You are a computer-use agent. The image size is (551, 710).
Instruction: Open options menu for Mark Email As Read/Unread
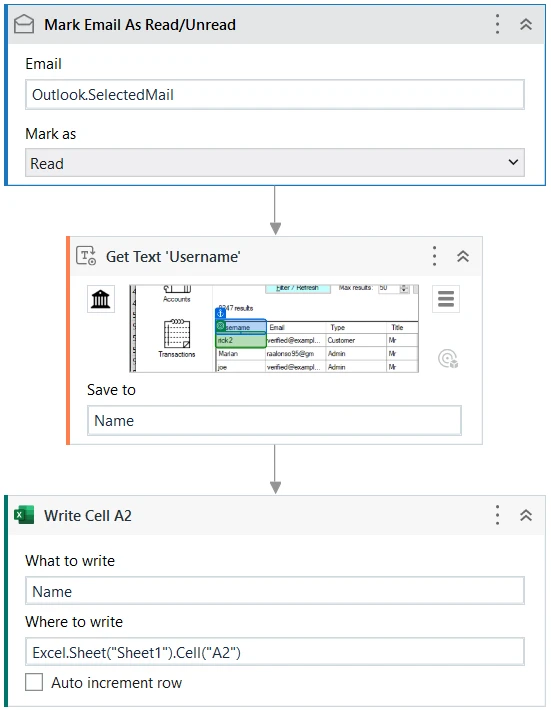(497, 24)
